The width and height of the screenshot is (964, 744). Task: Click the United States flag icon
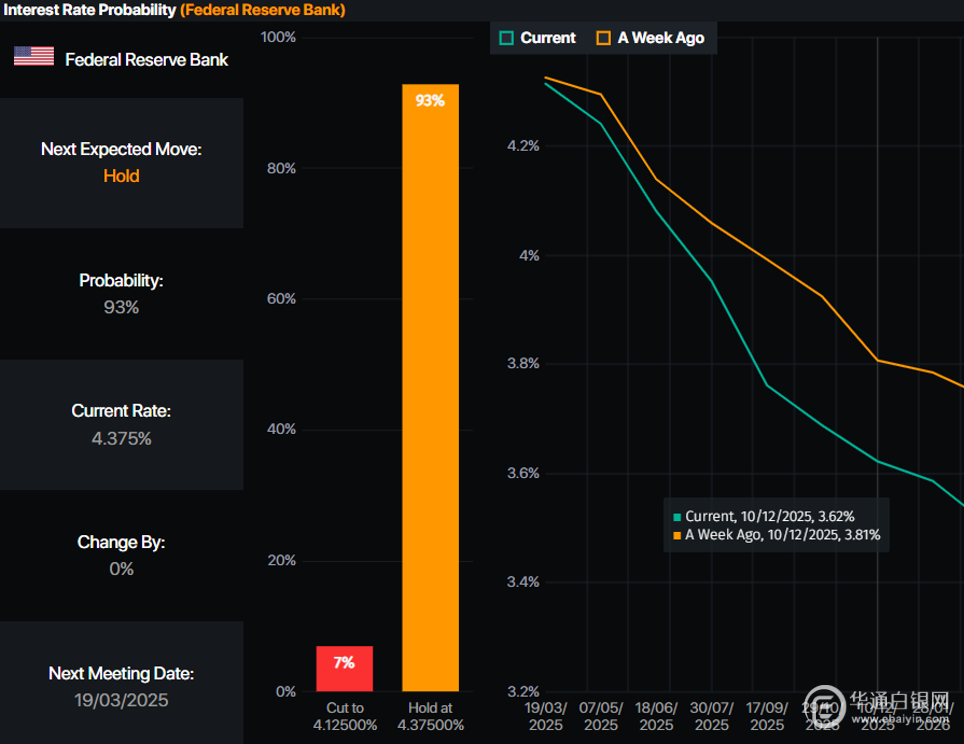pyautogui.click(x=34, y=56)
